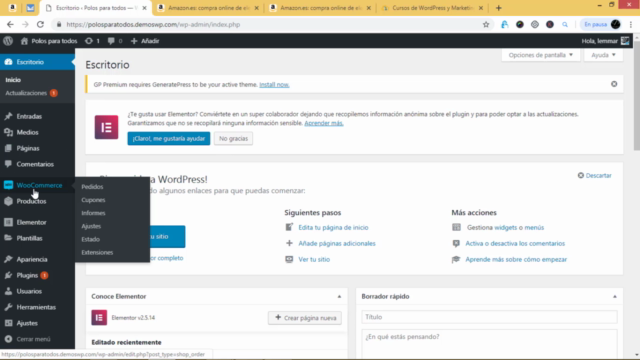Open WooCommerce menu in the sidebar
640x360 pixels.
tap(39, 185)
